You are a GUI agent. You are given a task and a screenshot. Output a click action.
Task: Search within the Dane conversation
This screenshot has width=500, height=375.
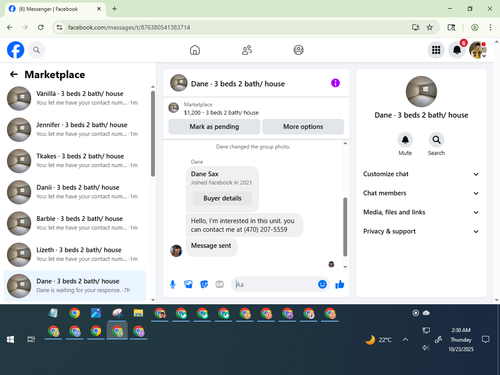click(x=436, y=140)
